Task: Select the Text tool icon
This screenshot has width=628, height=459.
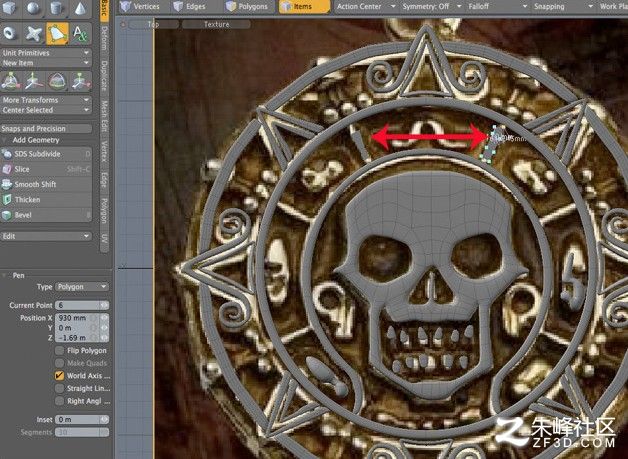Action: pyautogui.click(x=80, y=33)
